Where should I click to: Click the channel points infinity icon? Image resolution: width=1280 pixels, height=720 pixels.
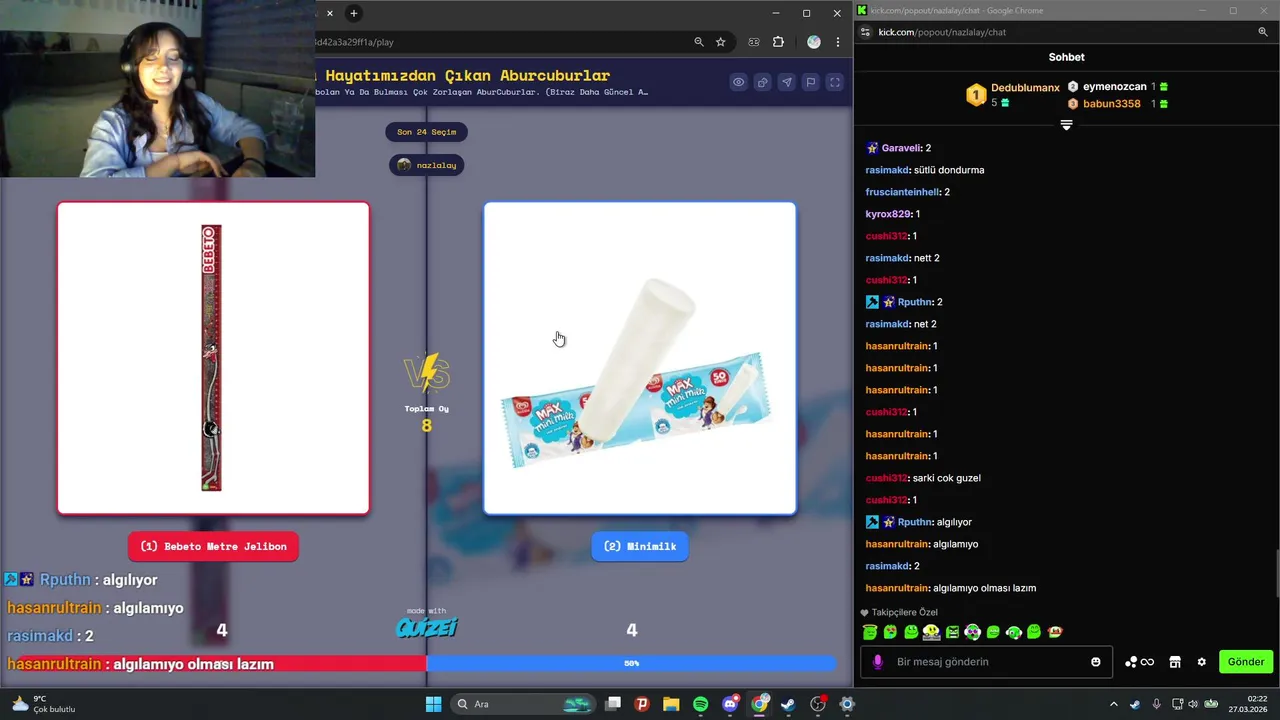[1147, 662]
